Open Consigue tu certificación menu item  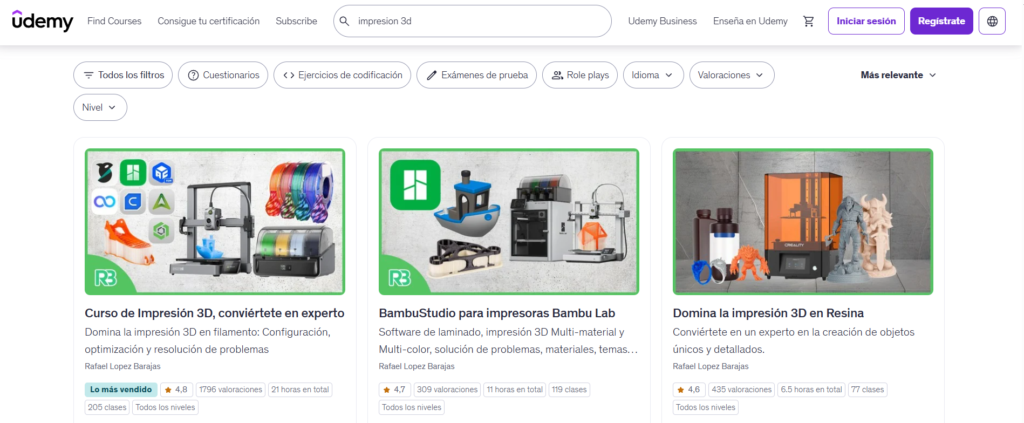(208, 21)
